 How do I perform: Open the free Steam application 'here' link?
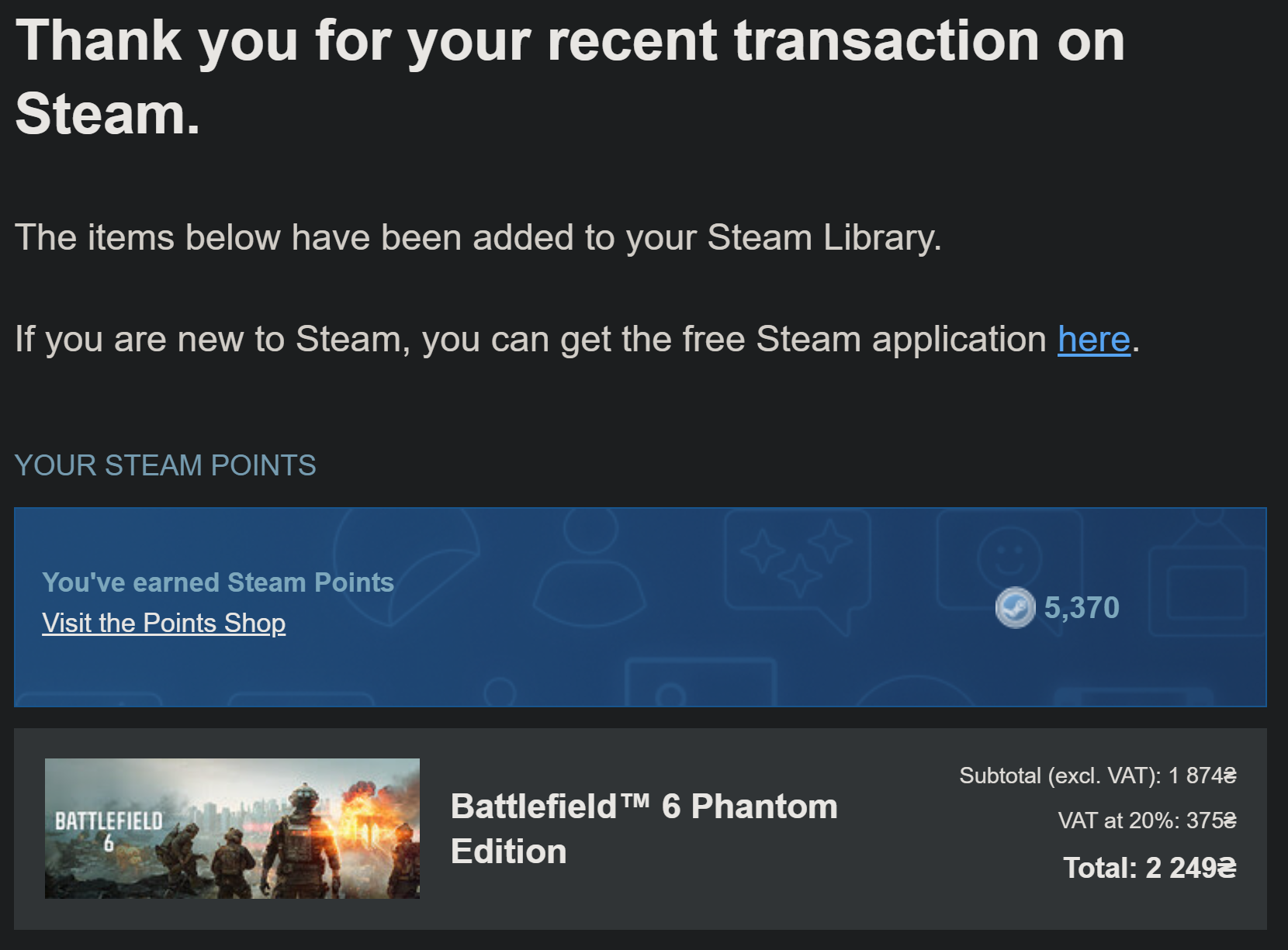click(x=1093, y=340)
